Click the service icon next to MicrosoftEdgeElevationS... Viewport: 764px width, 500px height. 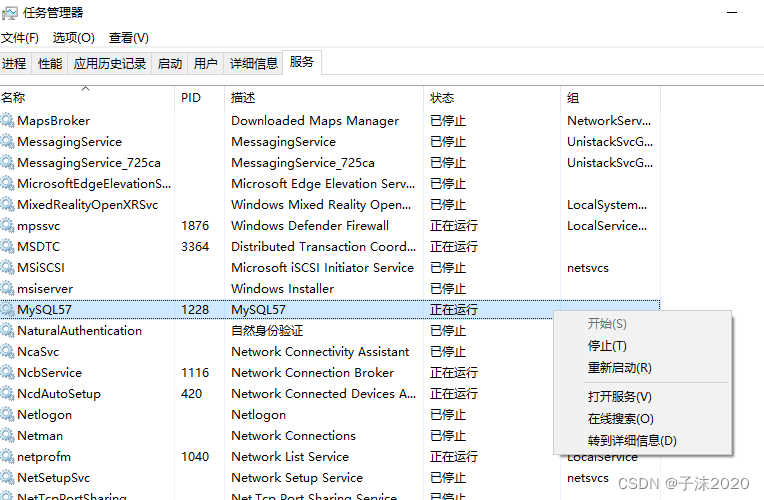coord(7,183)
